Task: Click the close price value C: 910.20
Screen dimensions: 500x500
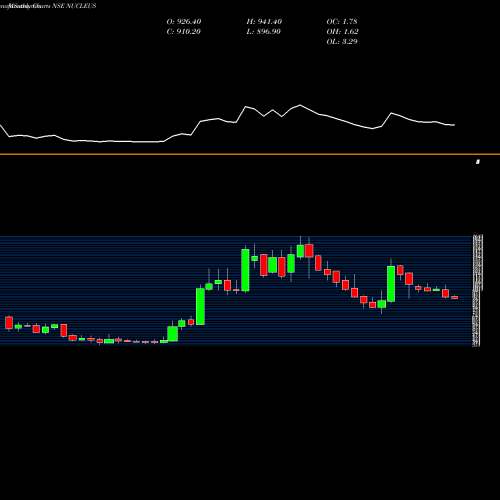Action: (184, 32)
